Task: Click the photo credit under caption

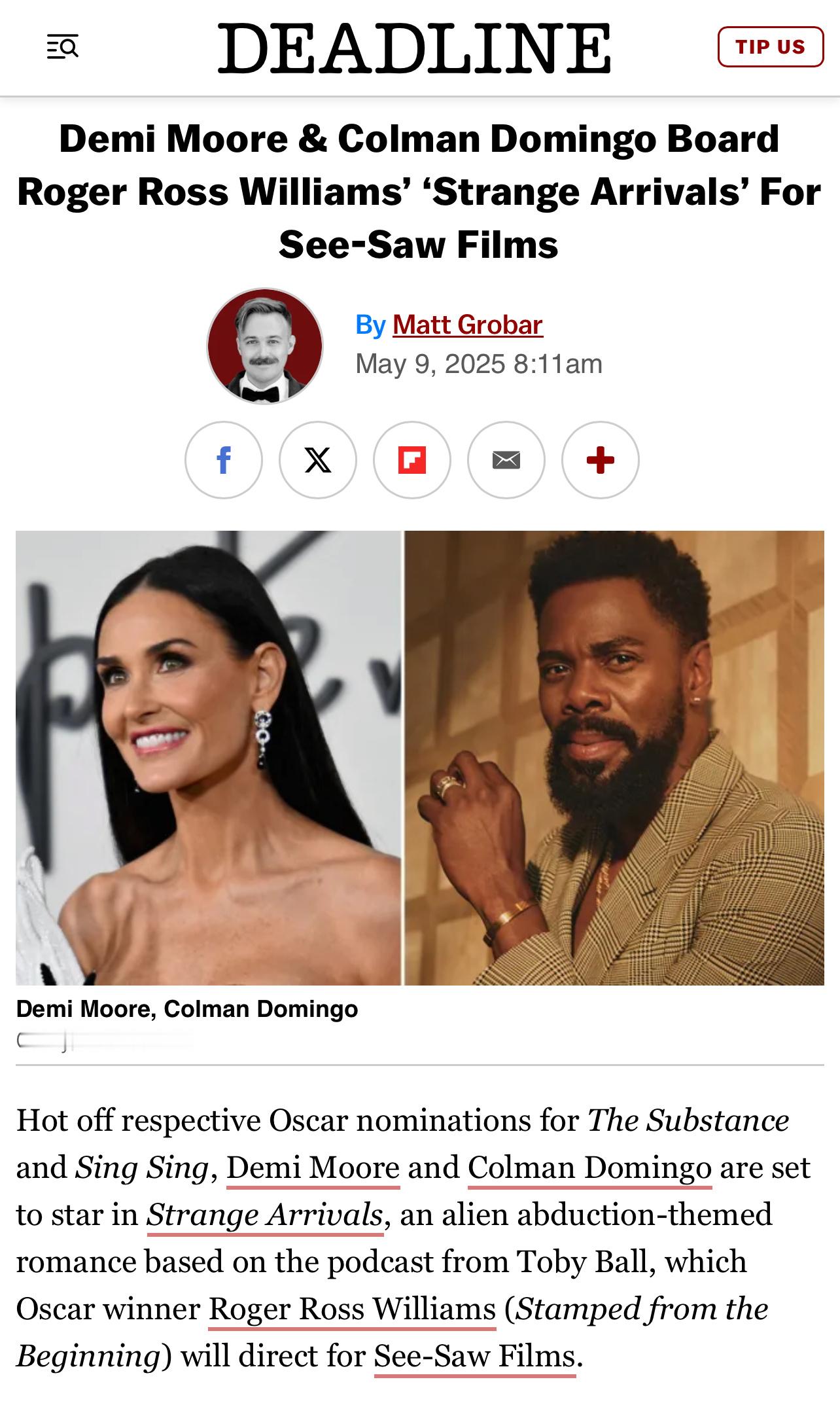Action: click(105, 1040)
